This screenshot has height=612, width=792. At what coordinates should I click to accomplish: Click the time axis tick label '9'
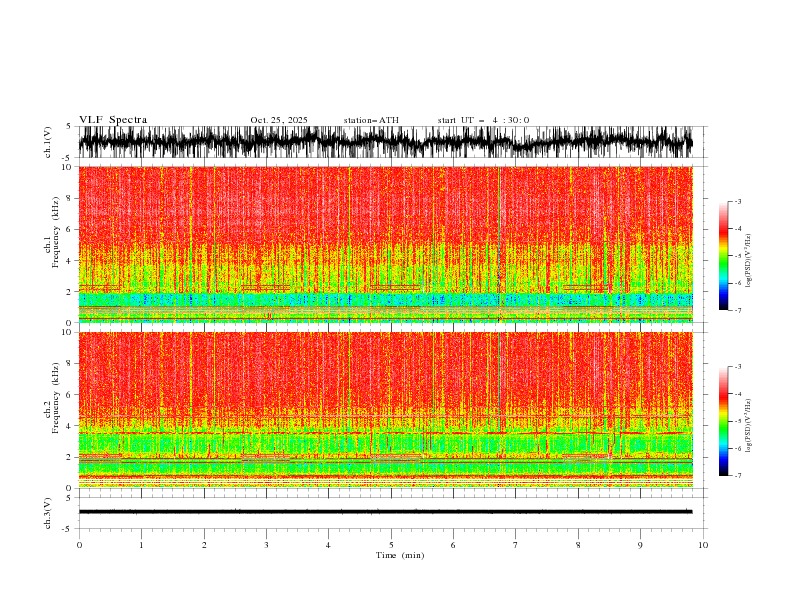pos(640,545)
